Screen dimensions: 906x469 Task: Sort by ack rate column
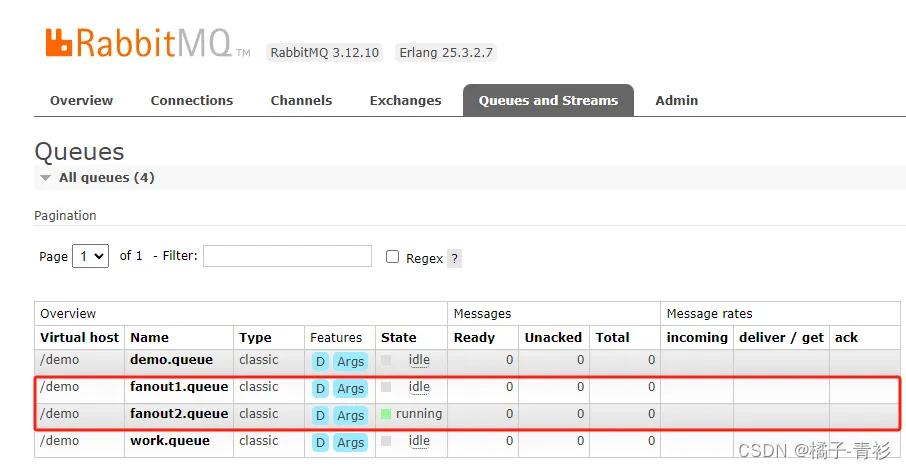846,337
